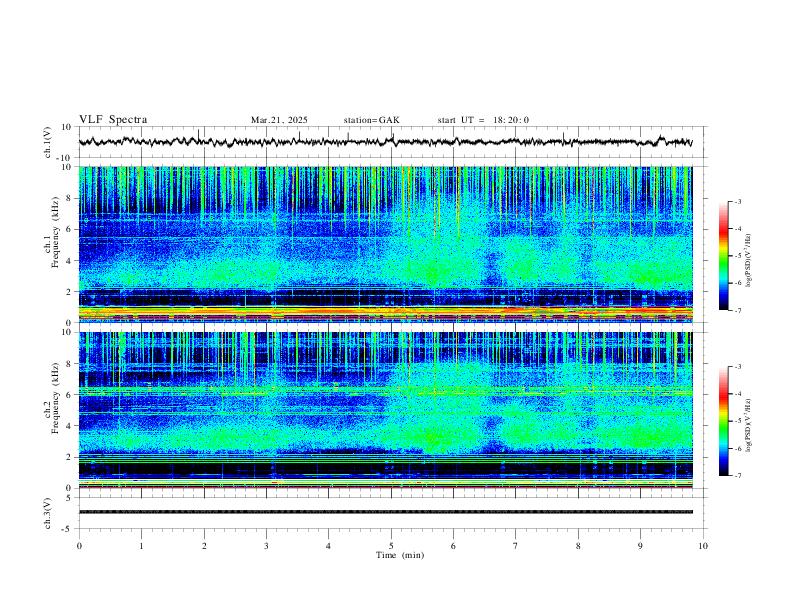Screen dimensions: 792x612
Task: Click the 6 minute tick label
Action: 453,546
